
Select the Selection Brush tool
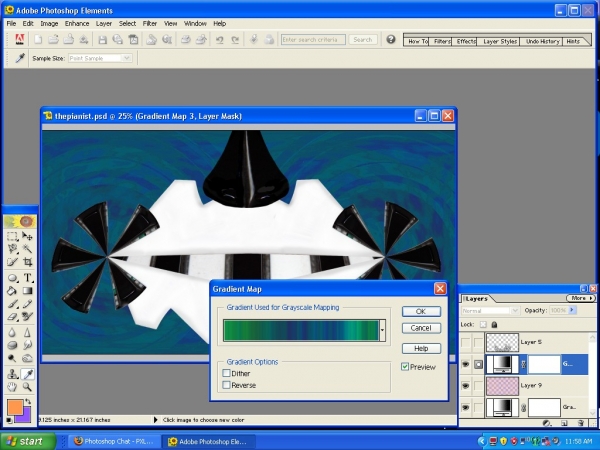[x=12, y=262]
